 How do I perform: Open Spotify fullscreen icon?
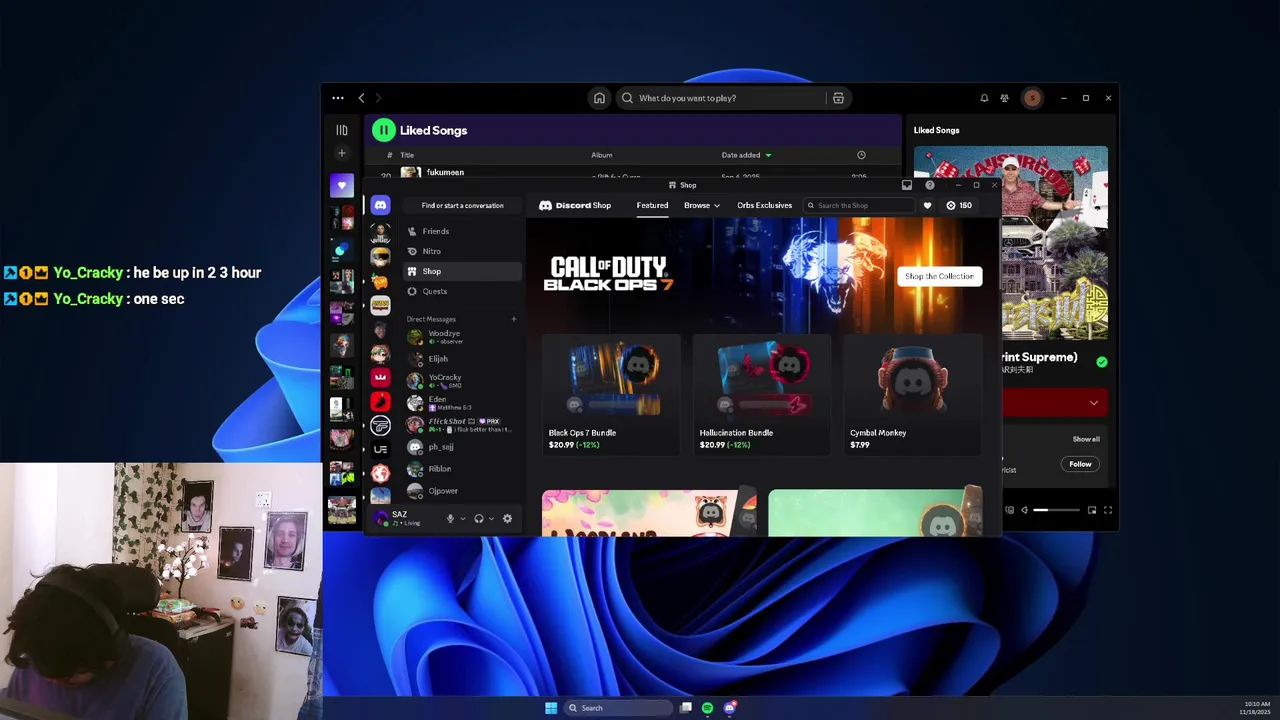pos(1108,510)
